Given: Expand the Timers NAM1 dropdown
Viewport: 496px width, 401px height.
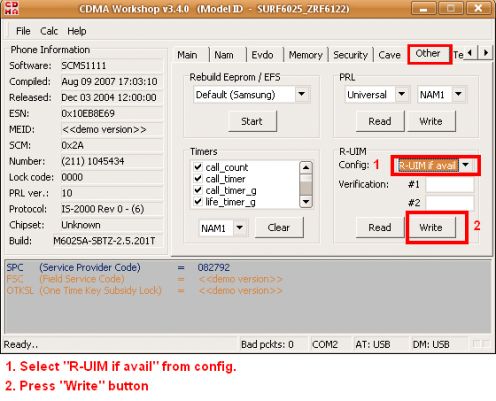Looking at the screenshot, I should pos(240,228).
